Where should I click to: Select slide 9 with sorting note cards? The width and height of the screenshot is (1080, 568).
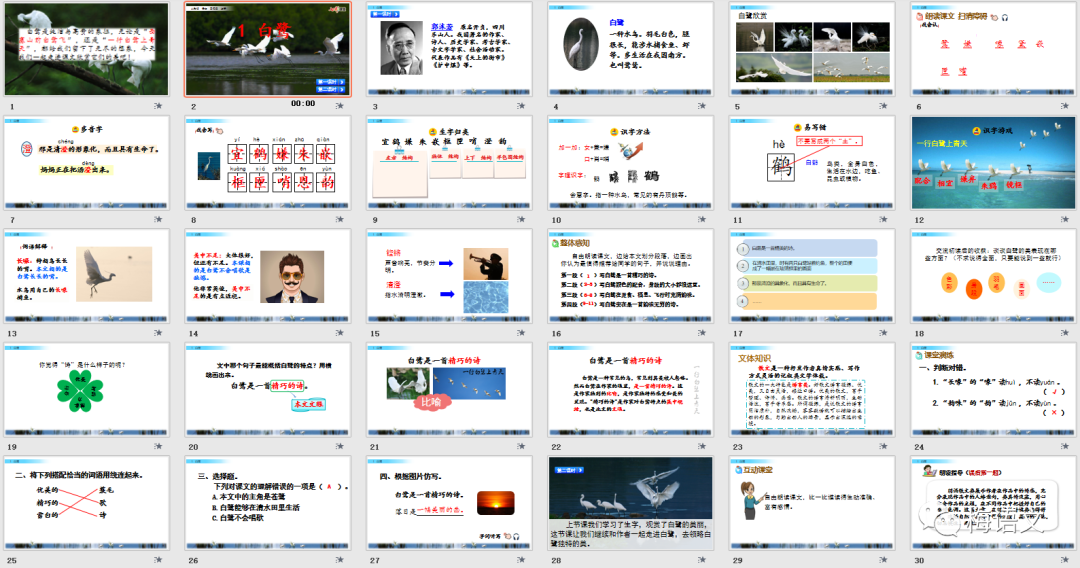pos(449,162)
